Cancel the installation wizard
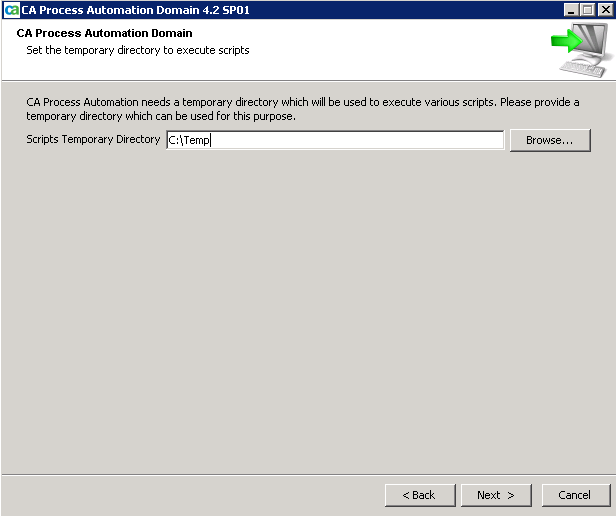 [x=576, y=495]
